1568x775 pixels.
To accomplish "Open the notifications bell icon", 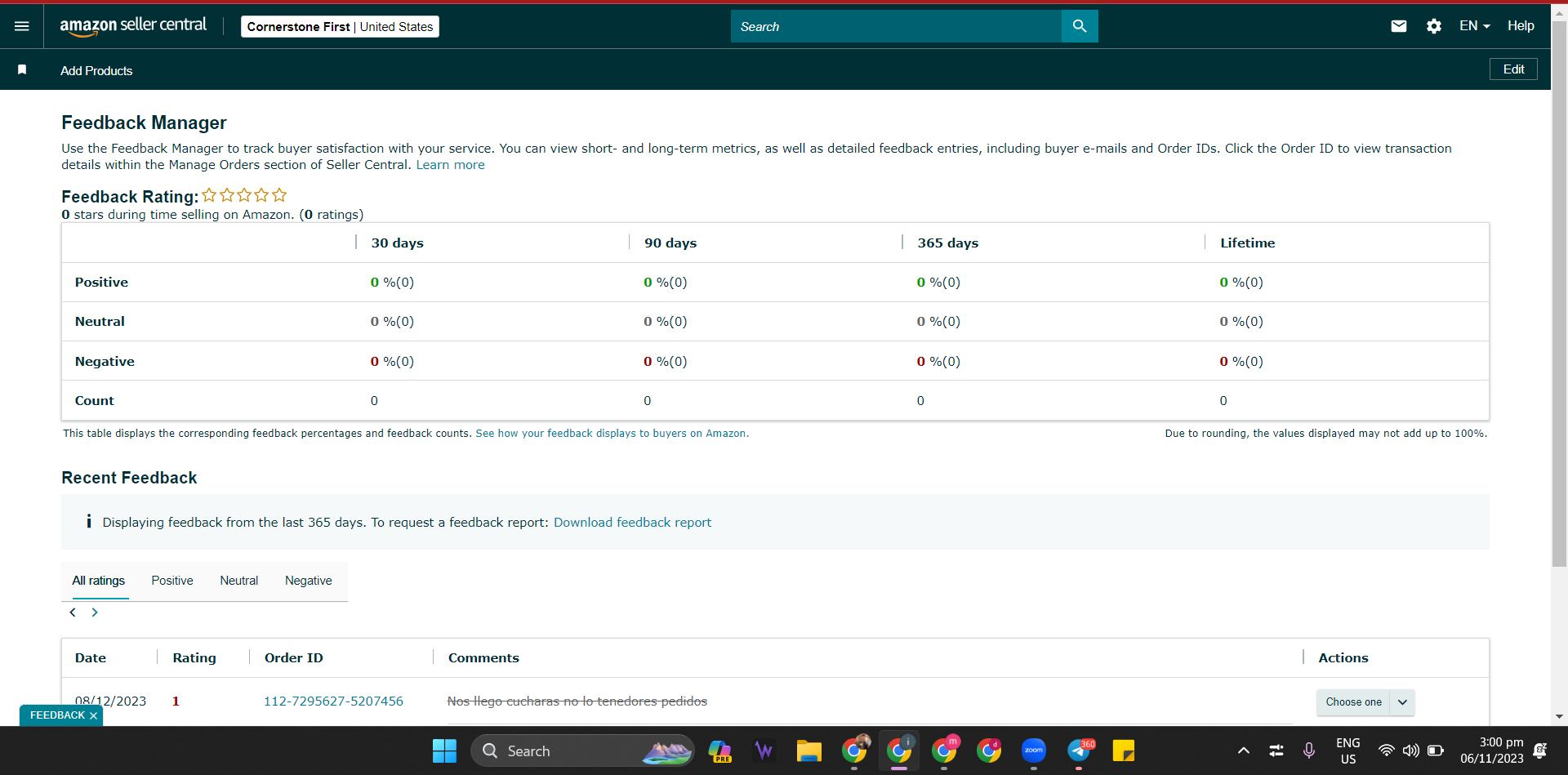I will 1540,751.
